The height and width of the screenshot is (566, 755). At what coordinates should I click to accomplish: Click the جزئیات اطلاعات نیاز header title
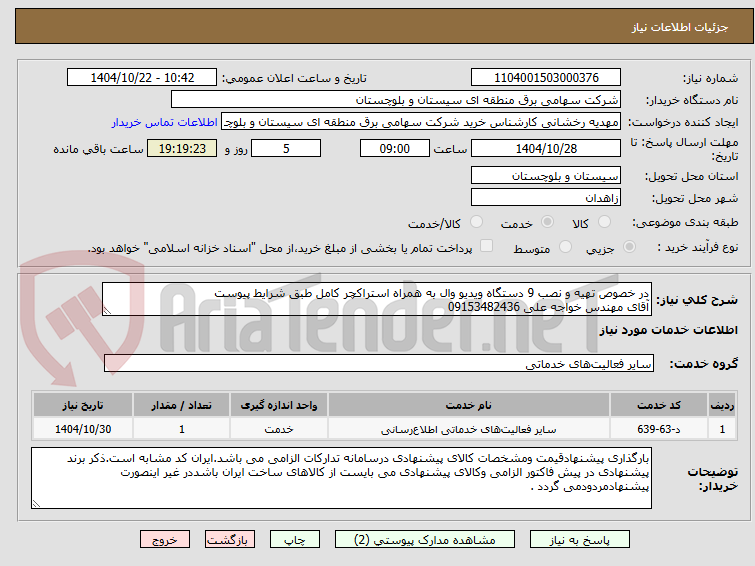[x=680, y=27]
